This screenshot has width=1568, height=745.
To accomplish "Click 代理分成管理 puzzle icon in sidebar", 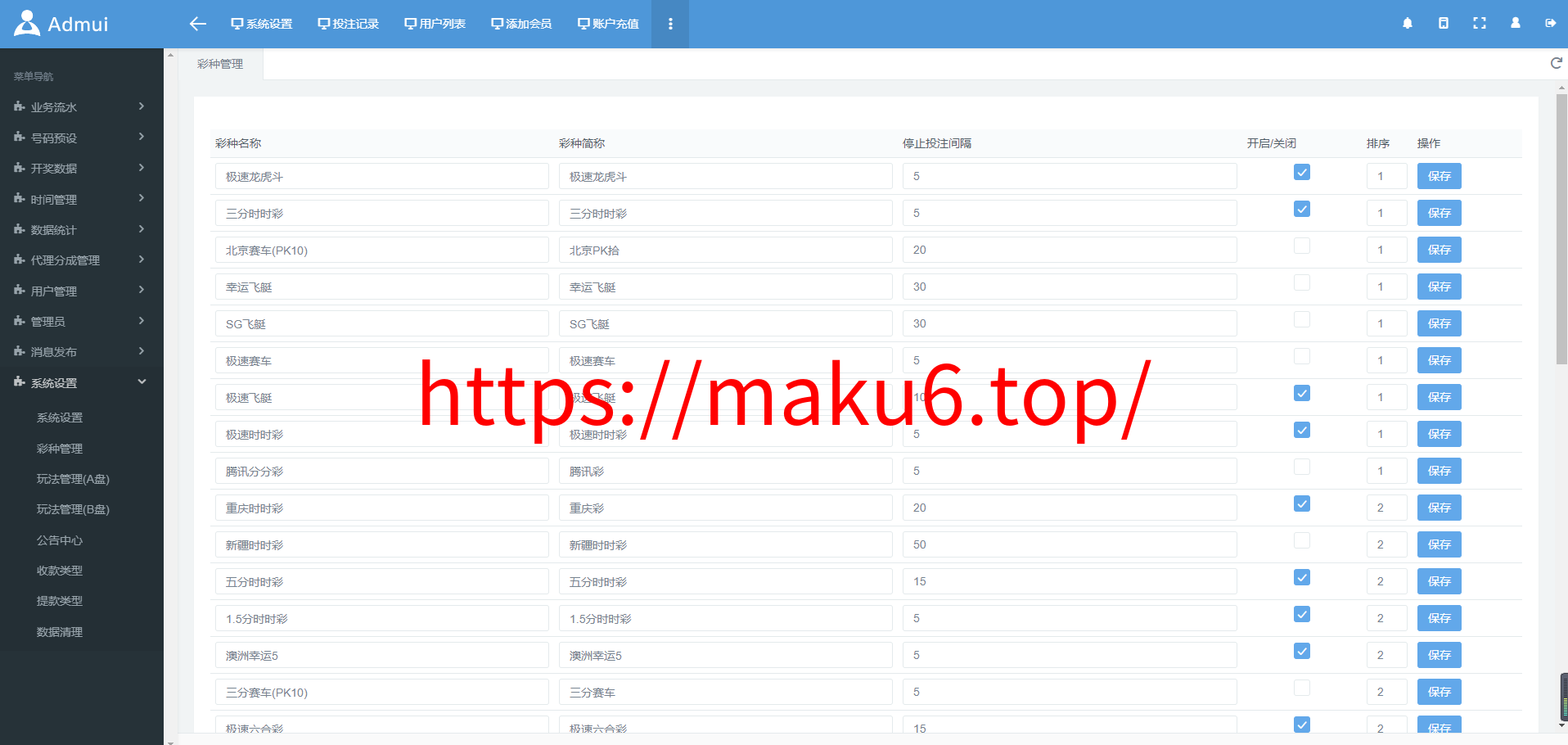I will tap(20, 260).
